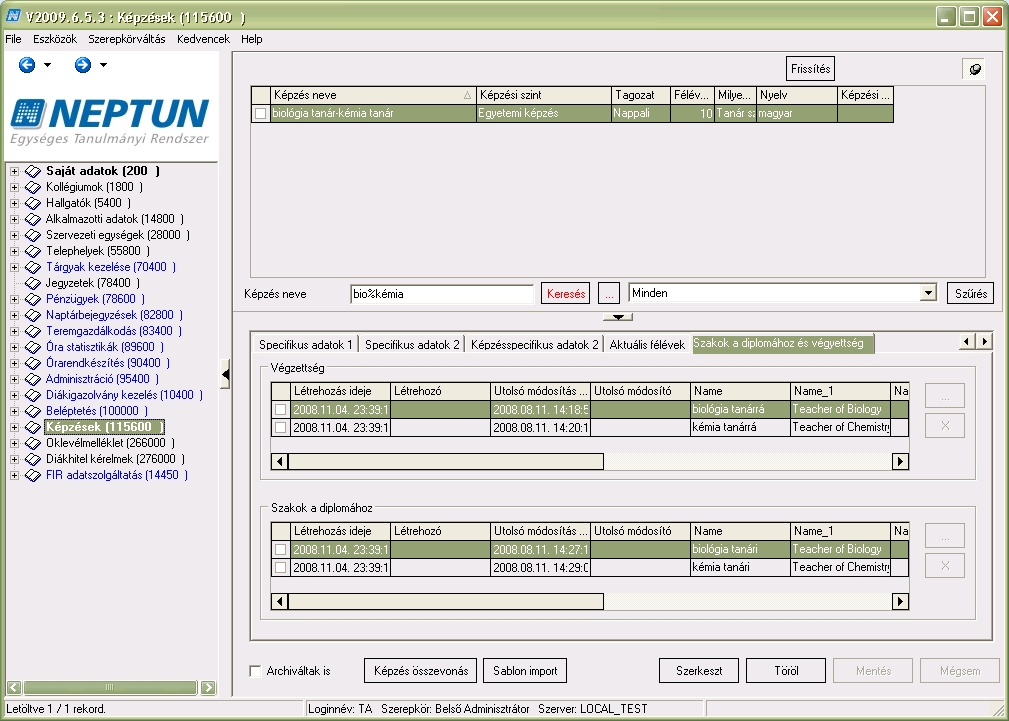1009x721 pixels.
Task: Click the Sablon import button
Action: tap(525, 671)
